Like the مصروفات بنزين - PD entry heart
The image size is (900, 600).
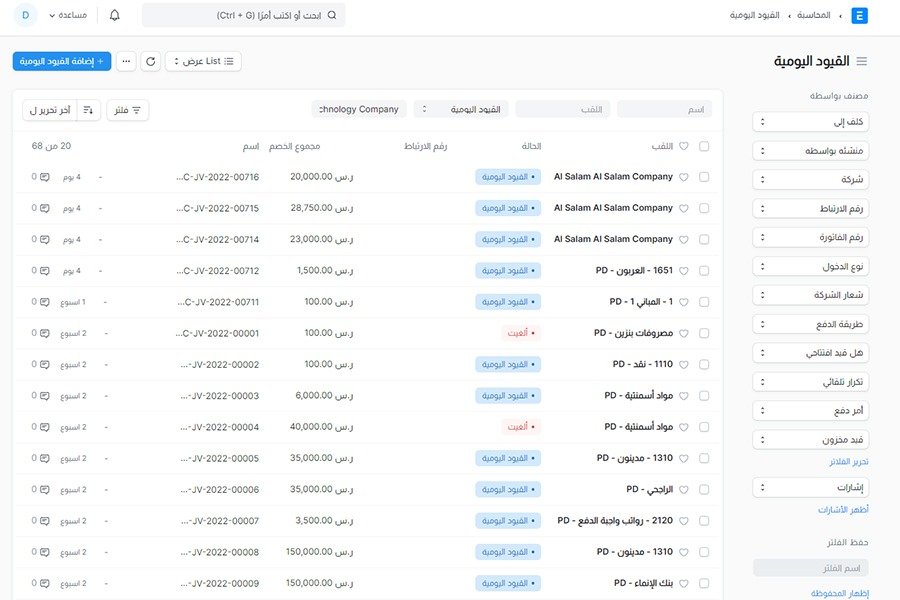point(684,333)
